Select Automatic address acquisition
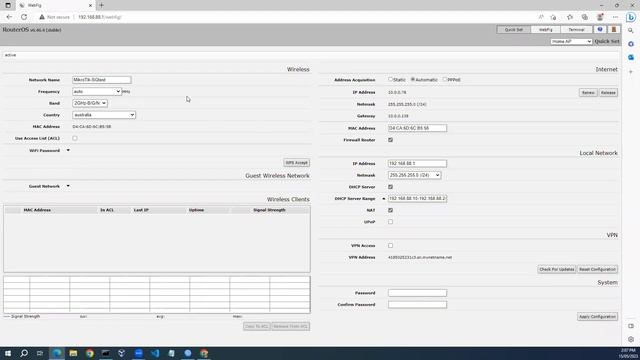 click(413, 79)
